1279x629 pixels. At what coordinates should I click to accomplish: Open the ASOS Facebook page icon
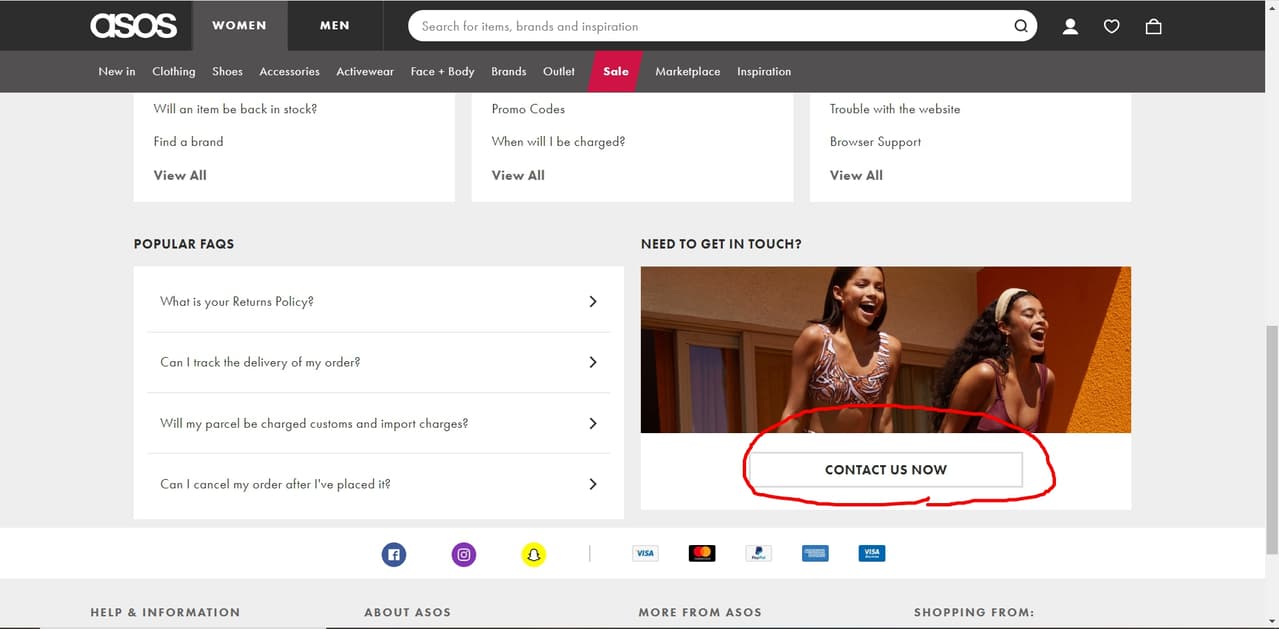(394, 554)
